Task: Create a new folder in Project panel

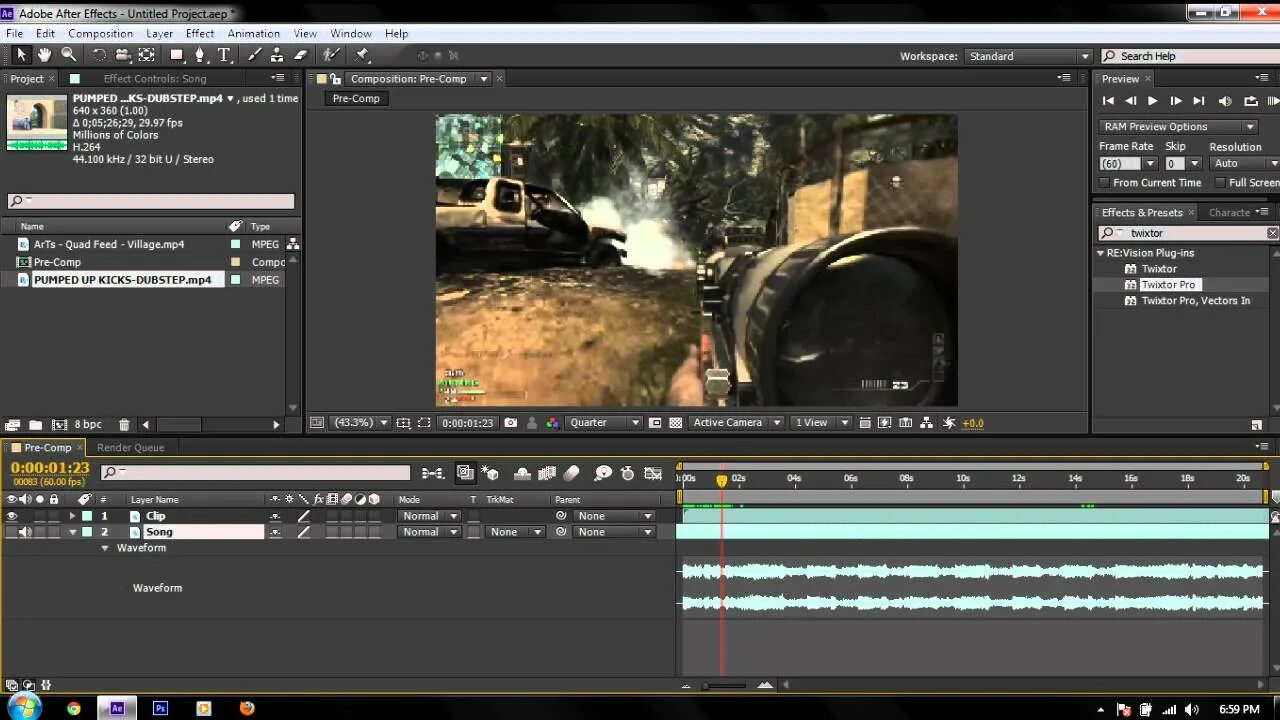Action: coord(35,425)
